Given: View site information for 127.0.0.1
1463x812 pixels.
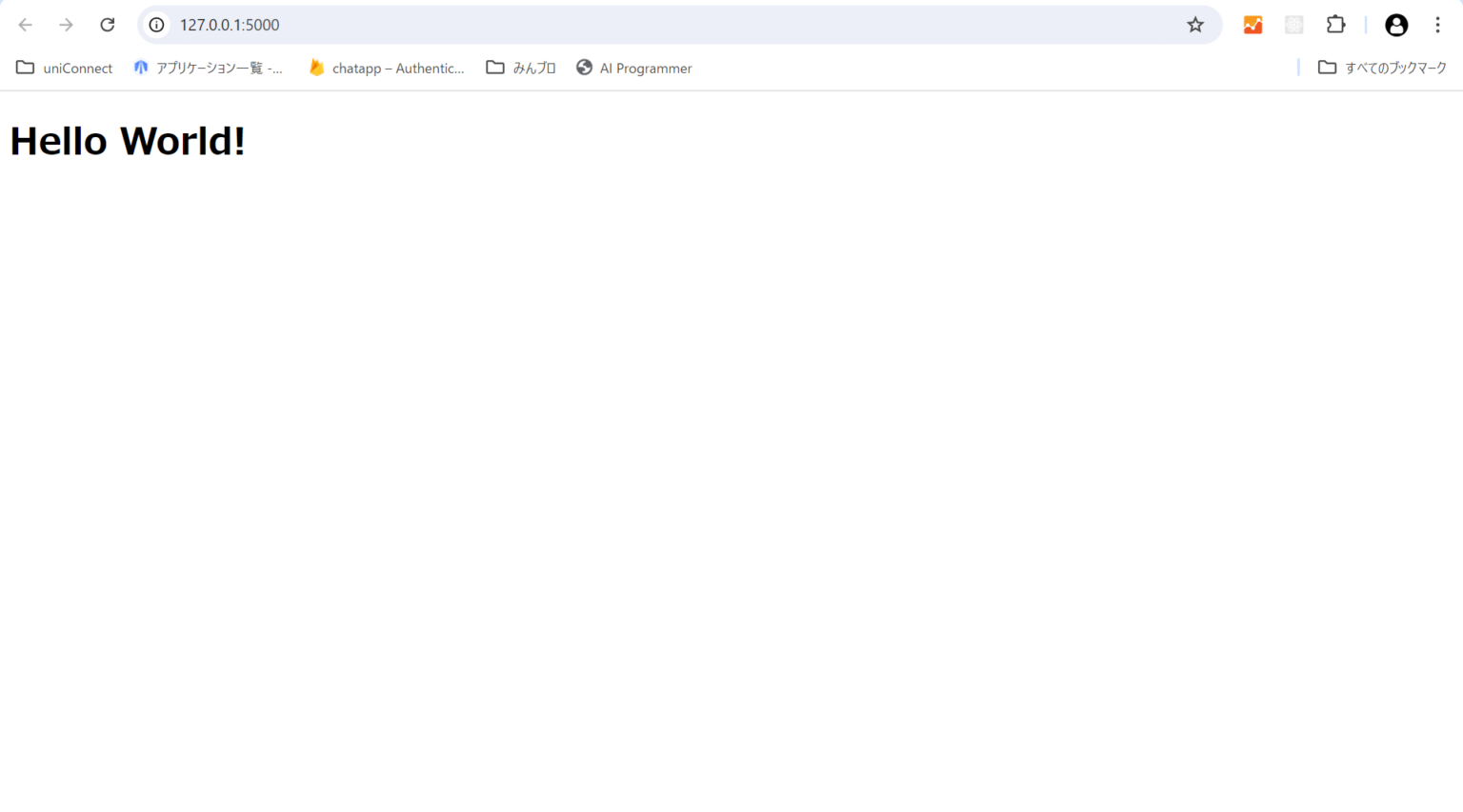Looking at the screenshot, I should (x=155, y=25).
